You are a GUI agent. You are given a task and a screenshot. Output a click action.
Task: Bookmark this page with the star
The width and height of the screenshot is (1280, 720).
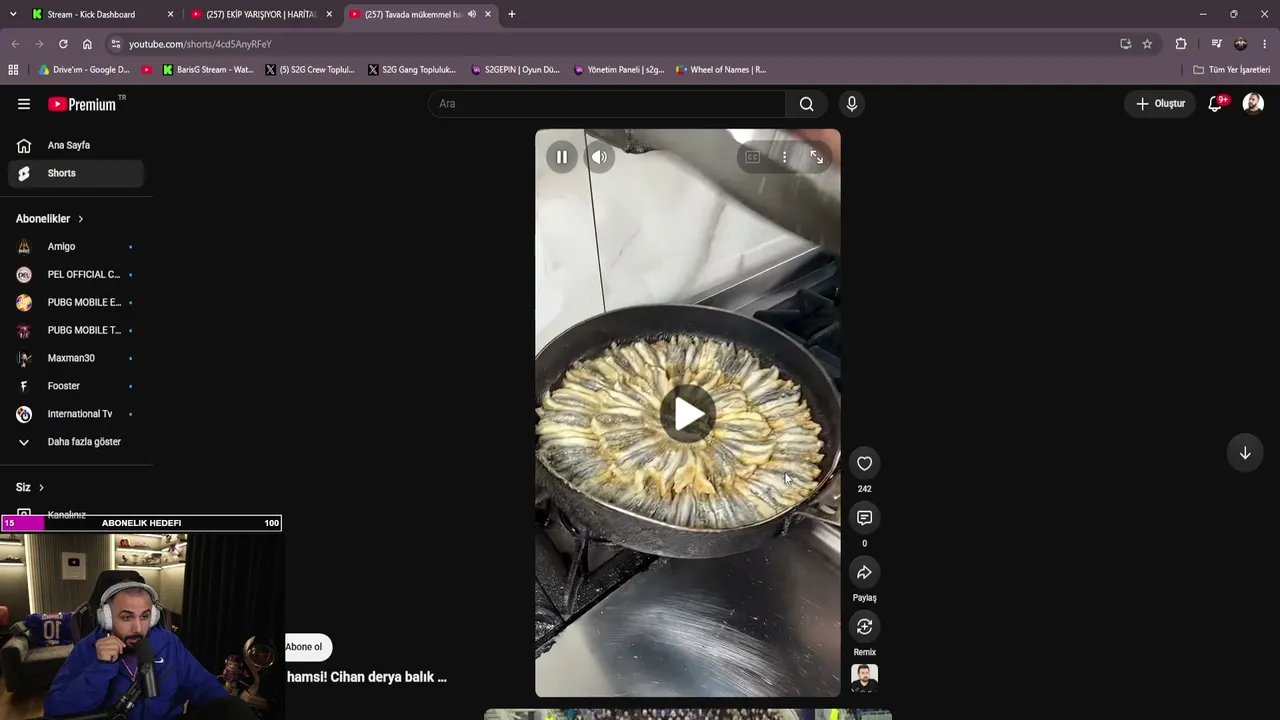(x=1147, y=44)
